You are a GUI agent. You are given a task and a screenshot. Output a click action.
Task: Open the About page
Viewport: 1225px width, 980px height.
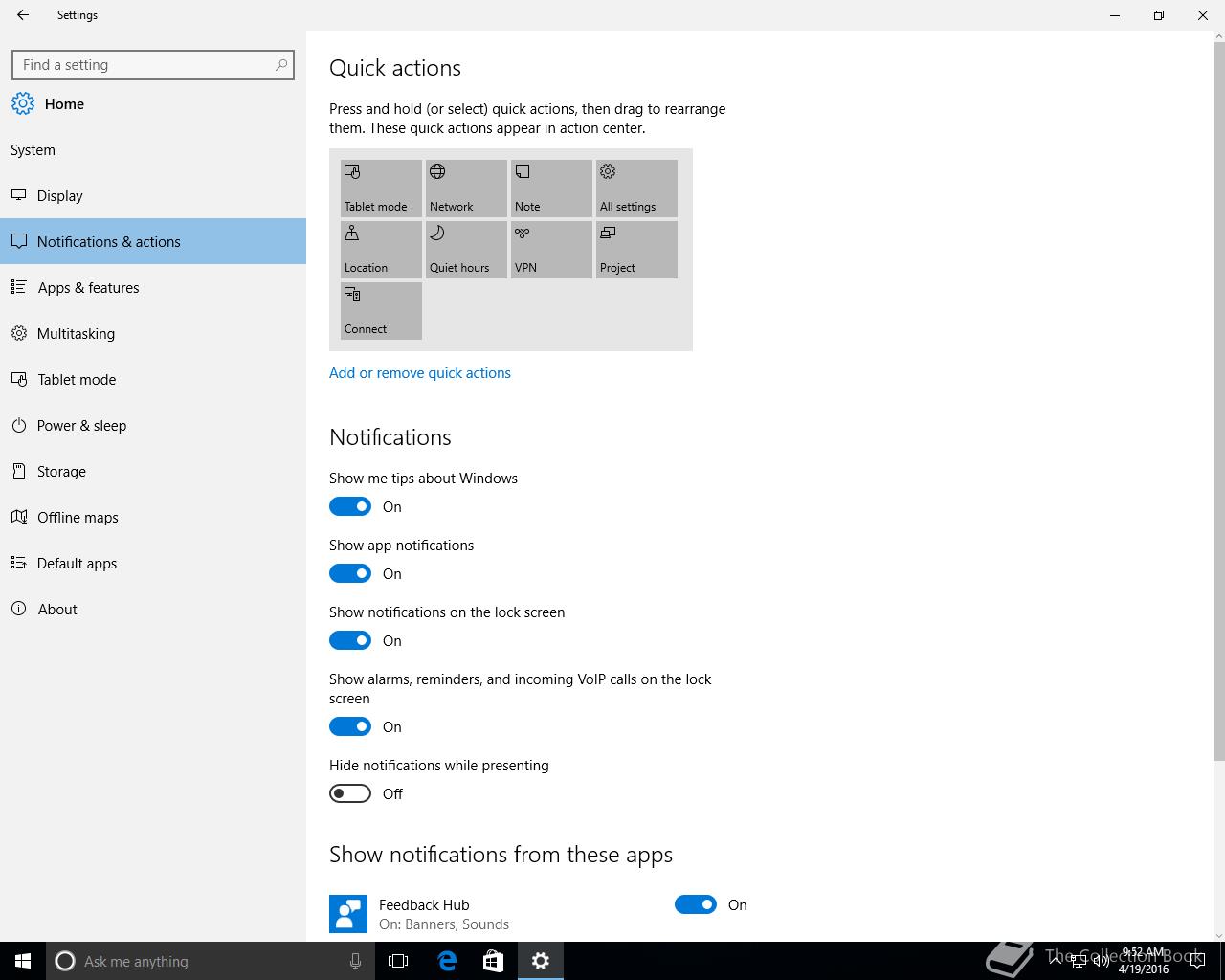pos(153,609)
